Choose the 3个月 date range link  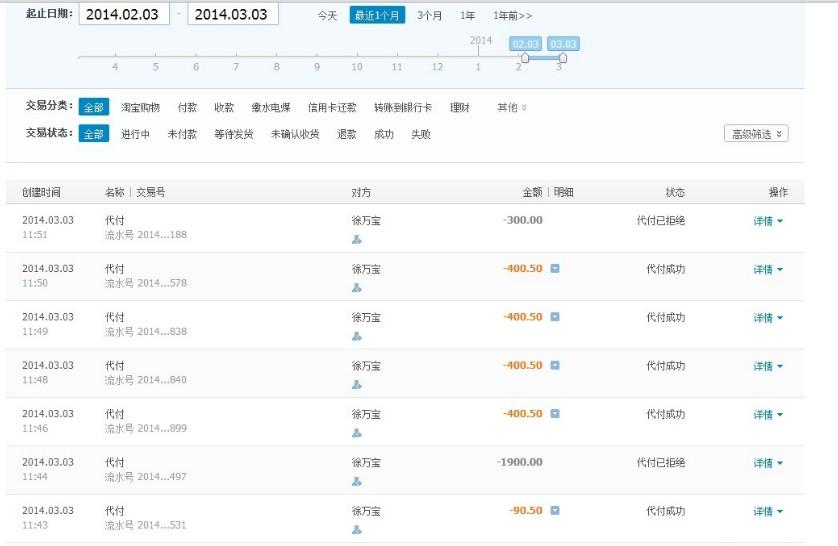click(x=430, y=15)
